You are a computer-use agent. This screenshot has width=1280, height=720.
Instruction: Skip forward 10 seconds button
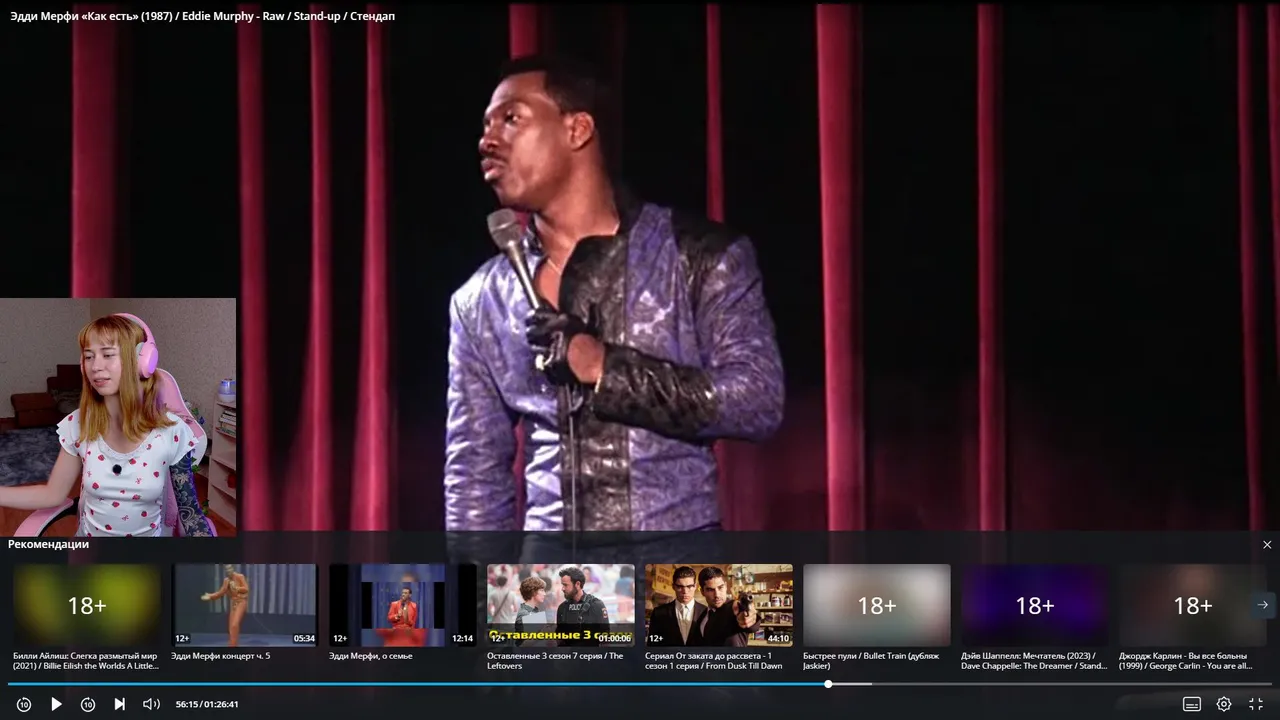[x=88, y=704]
